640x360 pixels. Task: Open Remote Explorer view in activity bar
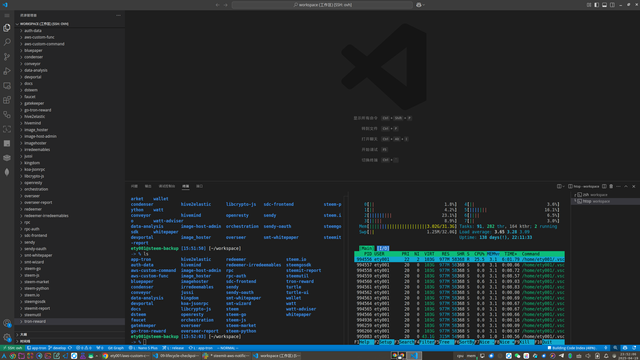[7, 86]
